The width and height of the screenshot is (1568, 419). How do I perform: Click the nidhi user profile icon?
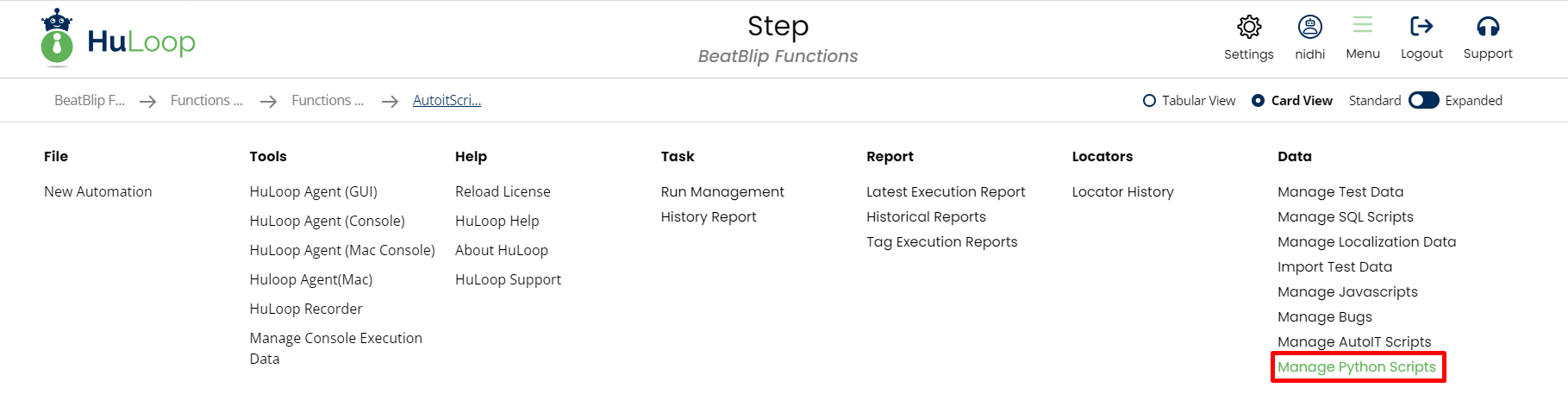(x=1309, y=28)
